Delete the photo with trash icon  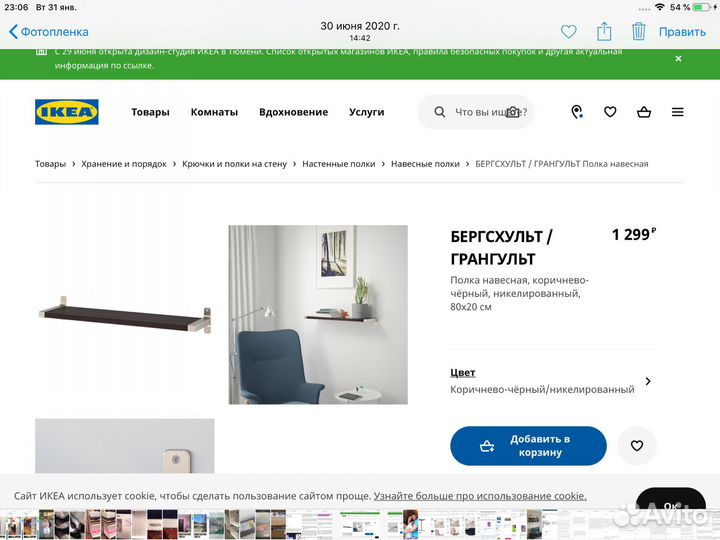coord(638,31)
